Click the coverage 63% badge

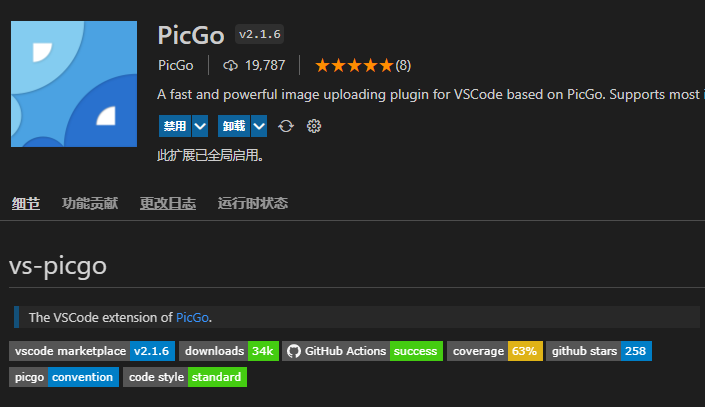click(x=494, y=351)
